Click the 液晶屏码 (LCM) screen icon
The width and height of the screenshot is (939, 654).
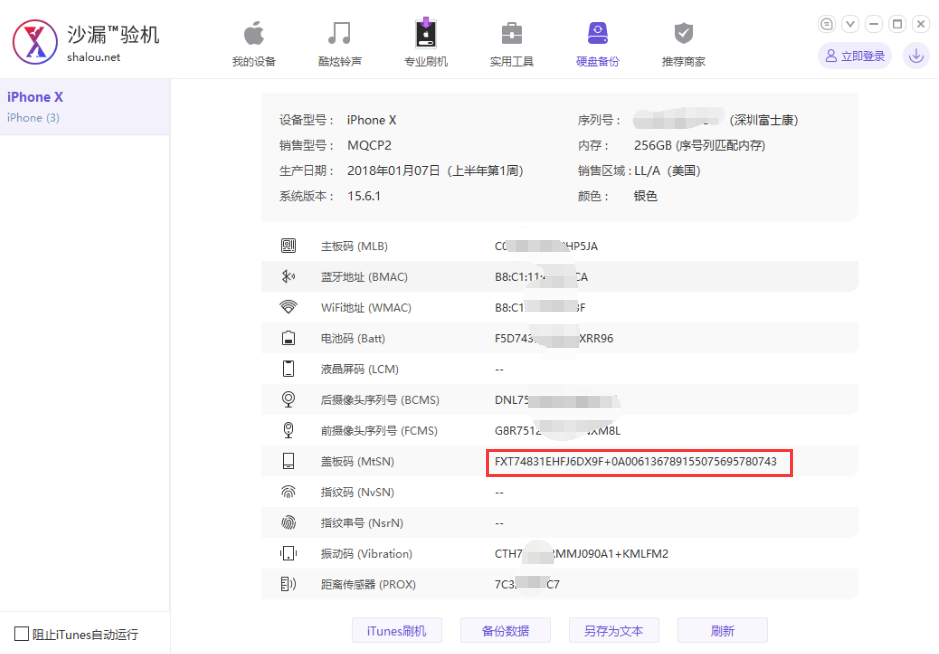click(x=289, y=368)
